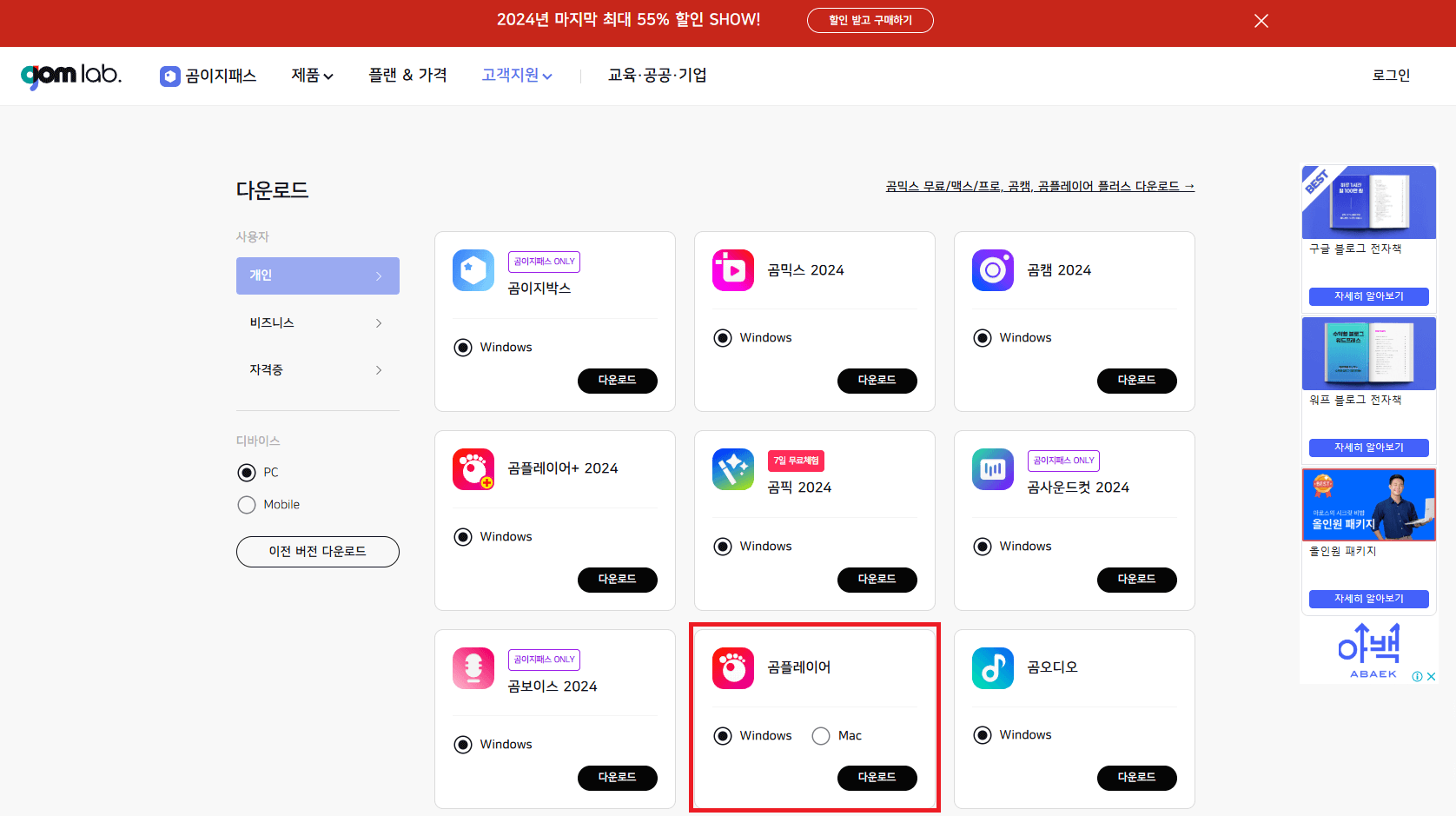1456x816 pixels.
Task: Click the 올인원 패키지 ad thumbnail
Action: click(x=1368, y=504)
